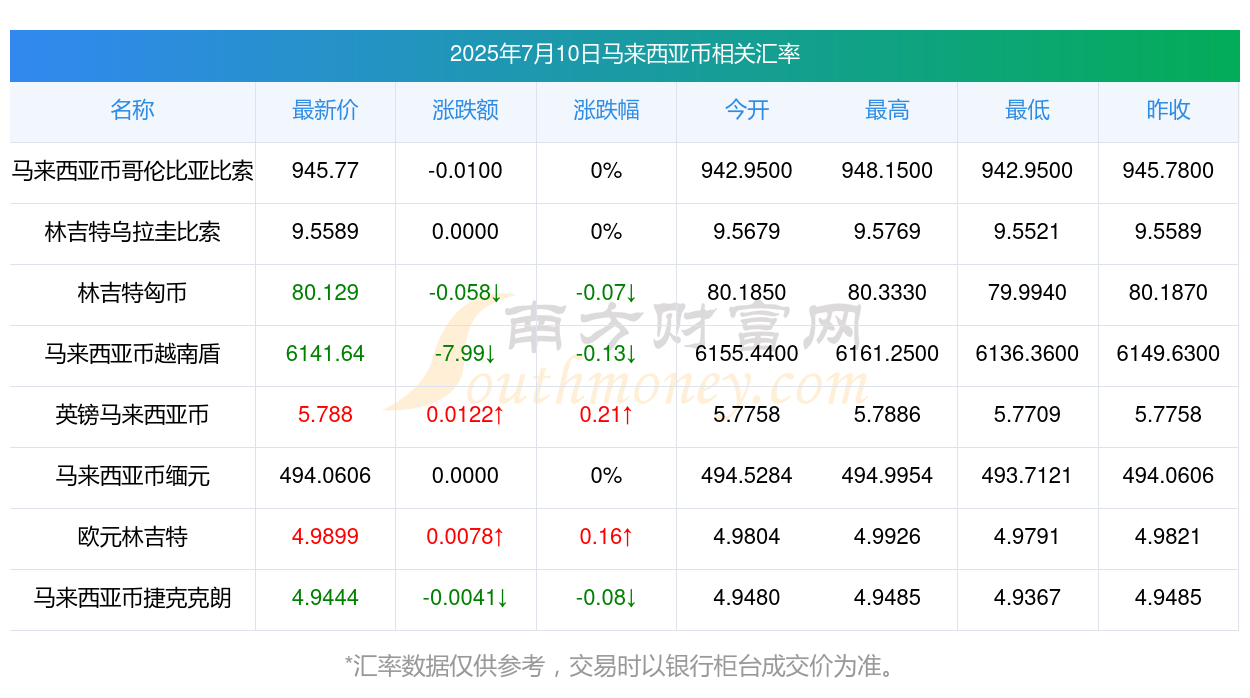
Task: Click the previous close 945.7800
Action: click(x=1168, y=171)
